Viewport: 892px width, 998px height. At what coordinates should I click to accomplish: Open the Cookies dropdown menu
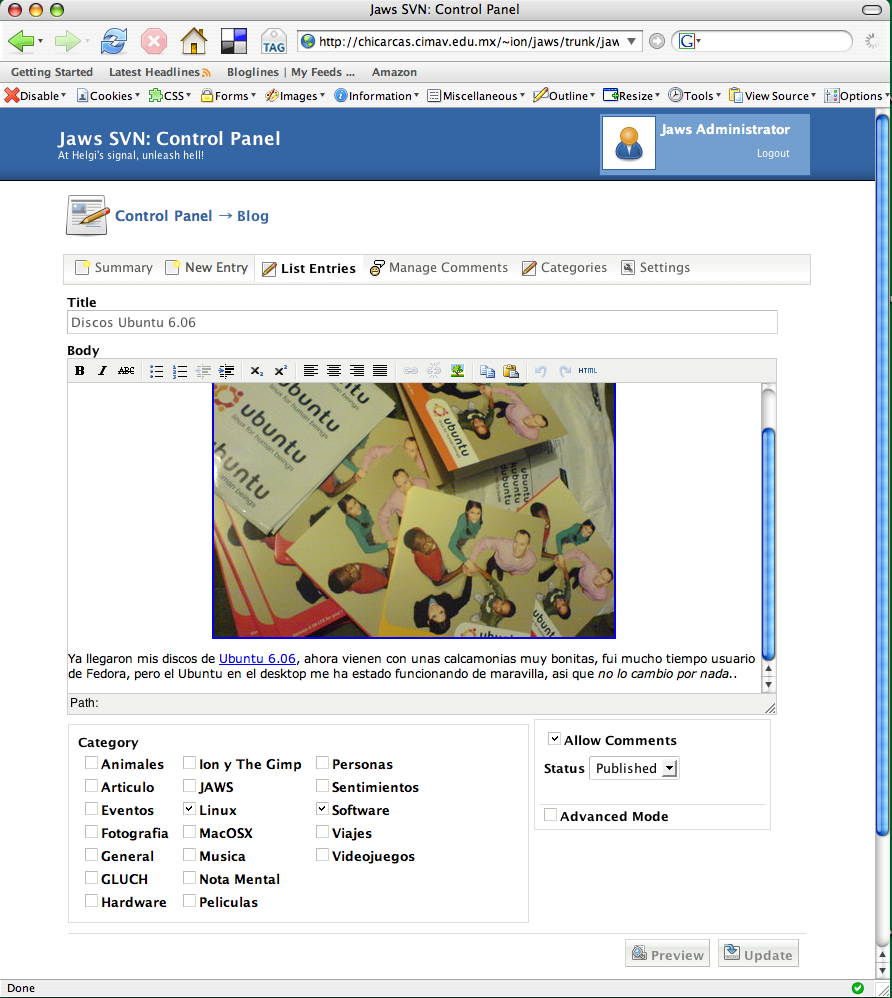click(x=108, y=95)
